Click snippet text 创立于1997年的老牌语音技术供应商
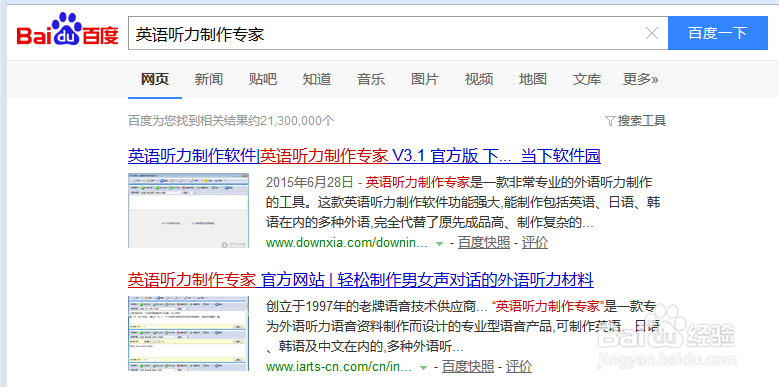This screenshot has width=779, height=387. click(x=371, y=306)
